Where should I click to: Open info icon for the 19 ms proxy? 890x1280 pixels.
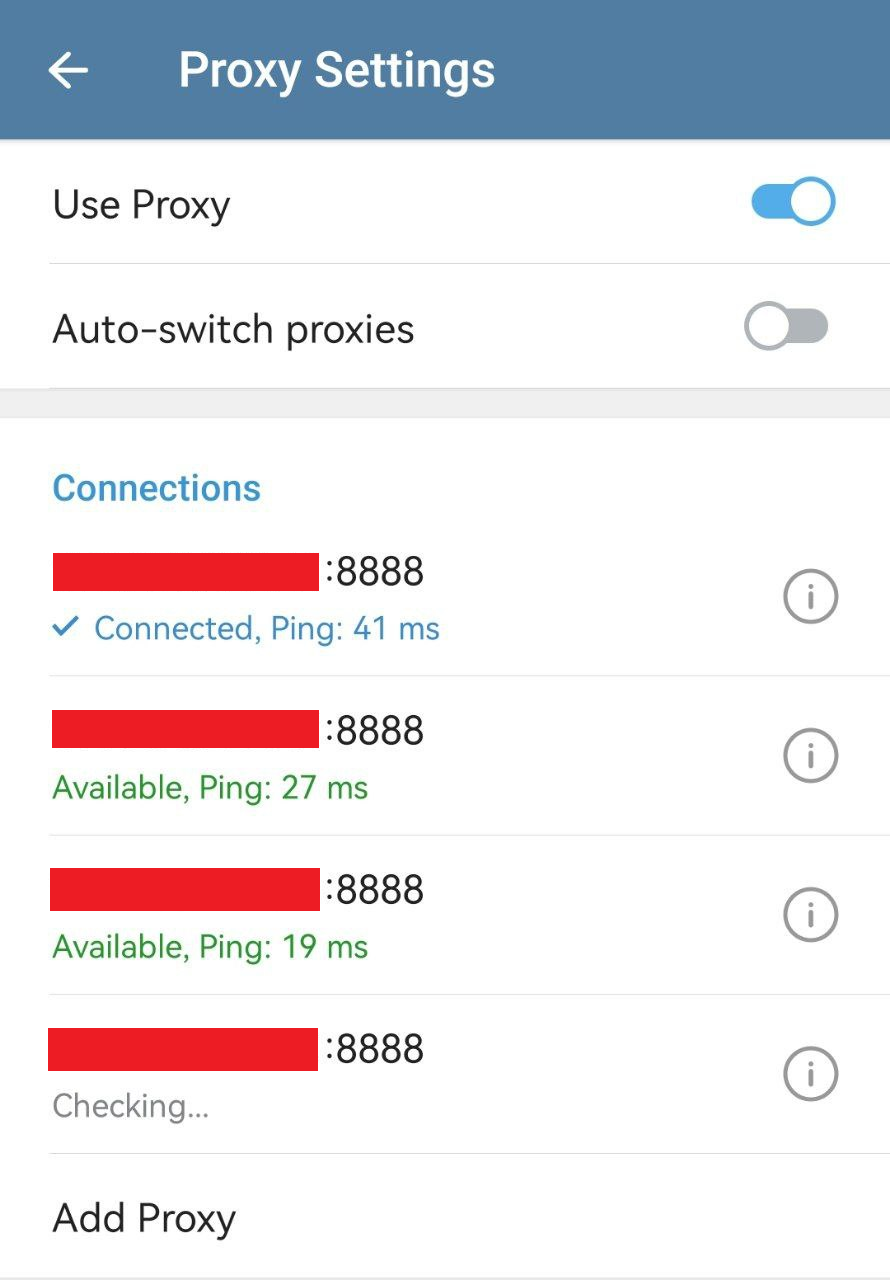(x=809, y=914)
